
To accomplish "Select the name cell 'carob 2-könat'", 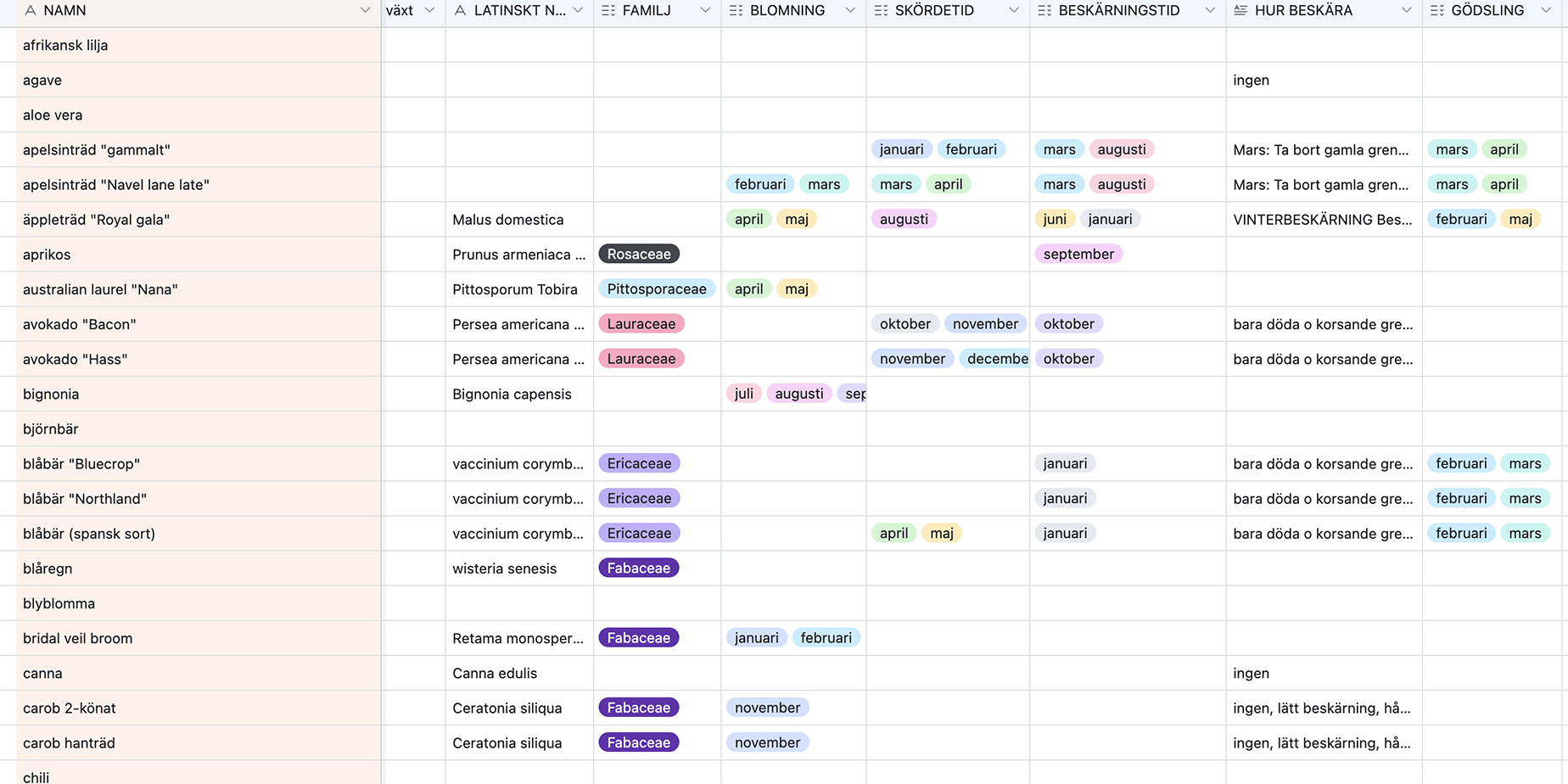I will [x=199, y=708].
